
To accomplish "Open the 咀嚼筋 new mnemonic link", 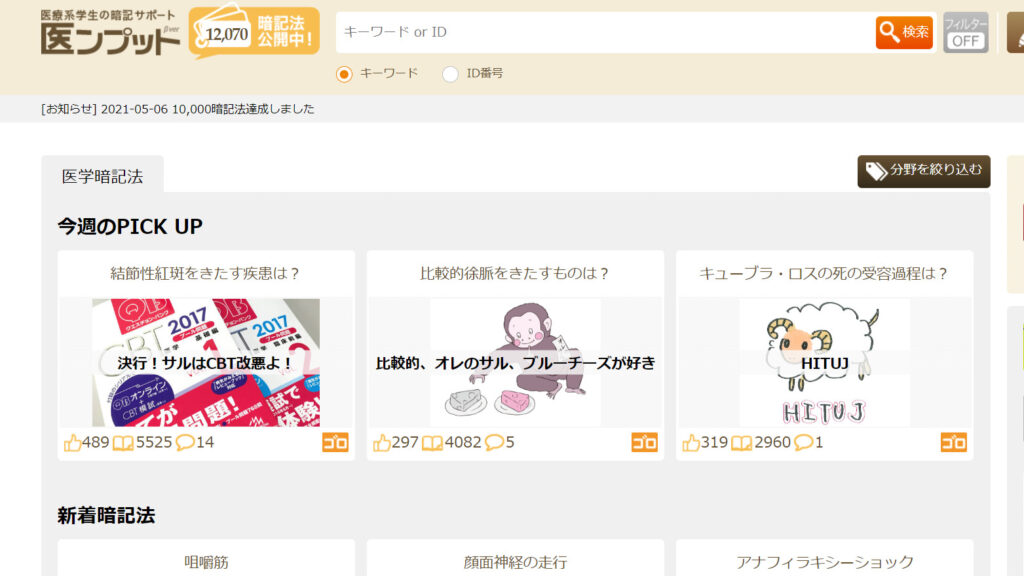I will point(206,562).
